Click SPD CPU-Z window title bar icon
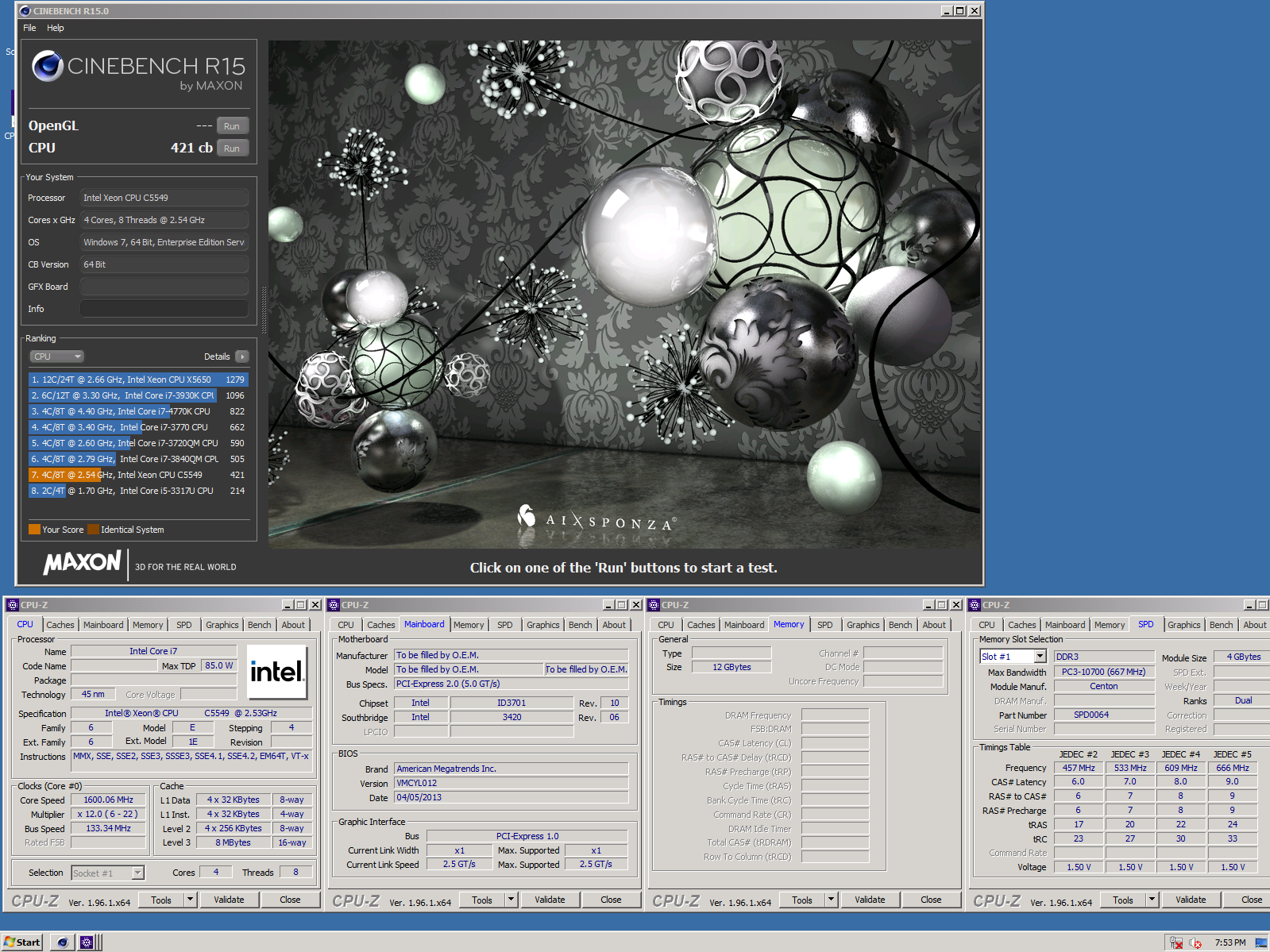The height and width of the screenshot is (952, 1270). [975, 605]
